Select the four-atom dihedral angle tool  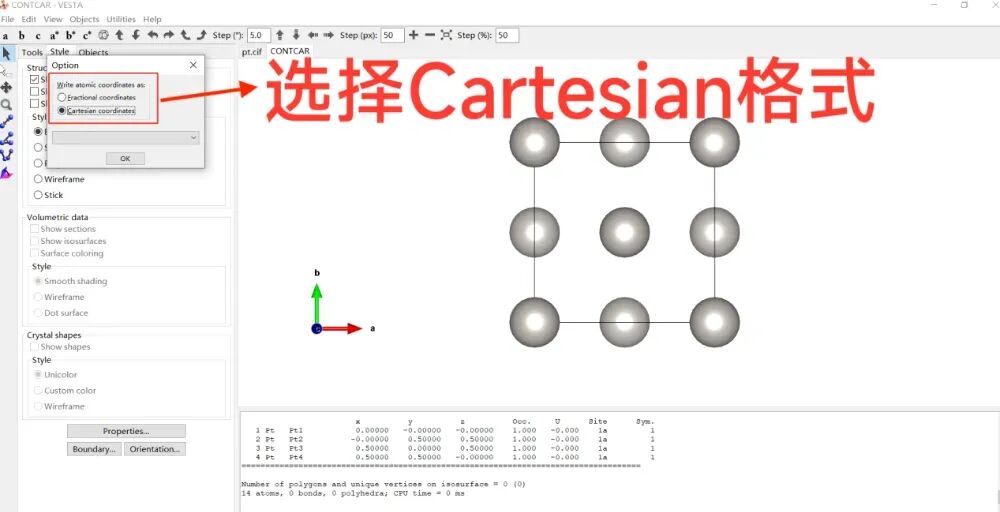click(6, 155)
